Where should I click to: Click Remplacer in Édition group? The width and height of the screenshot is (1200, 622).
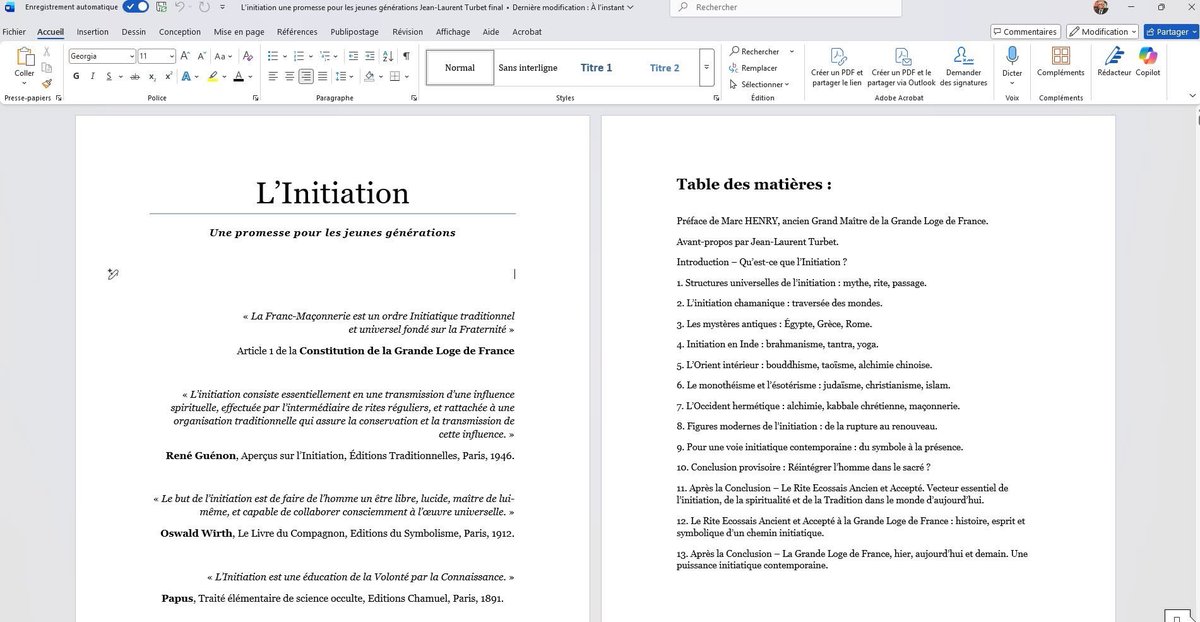click(753, 68)
